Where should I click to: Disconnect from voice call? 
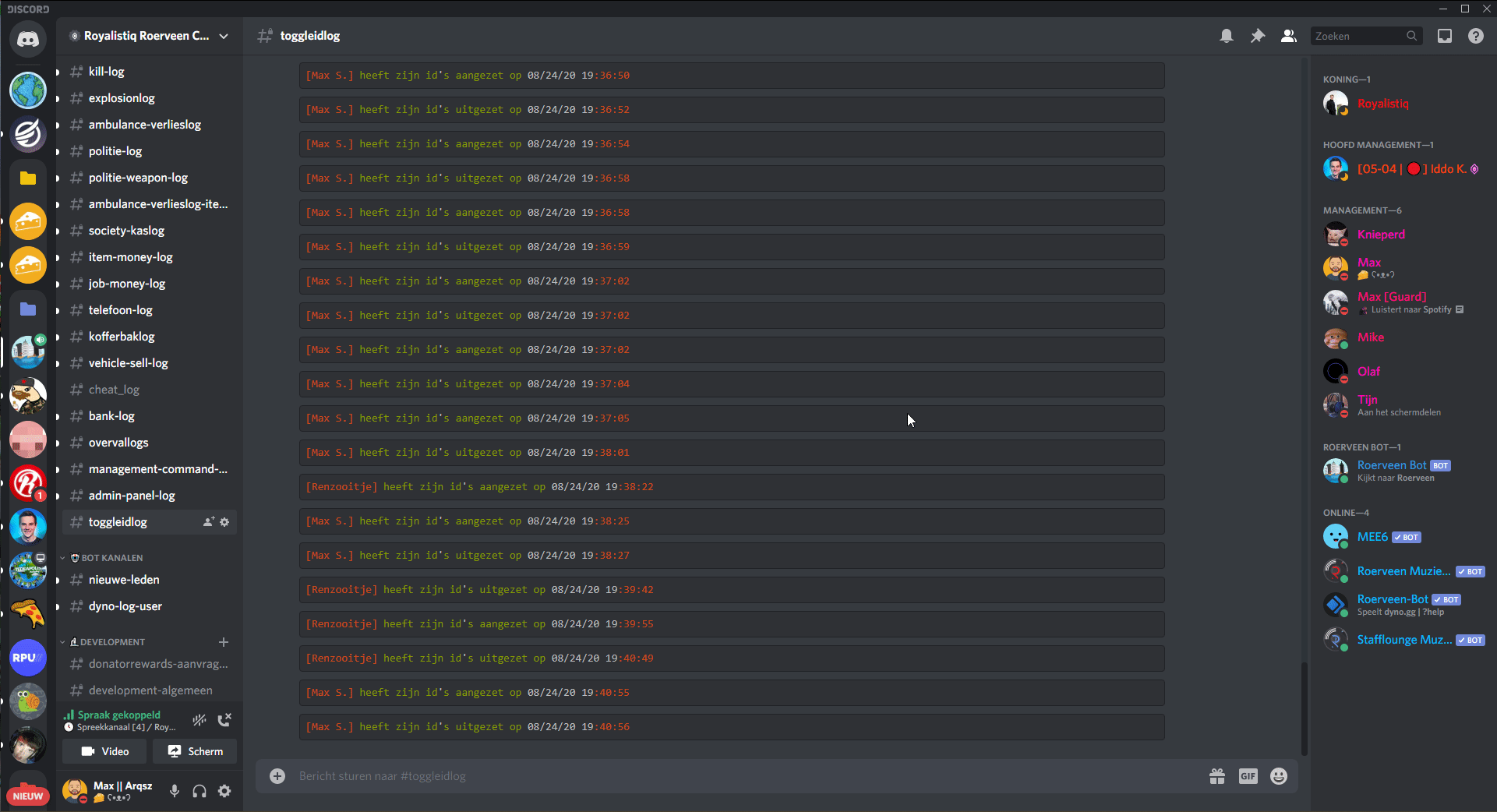pyautogui.click(x=224, y=720)
